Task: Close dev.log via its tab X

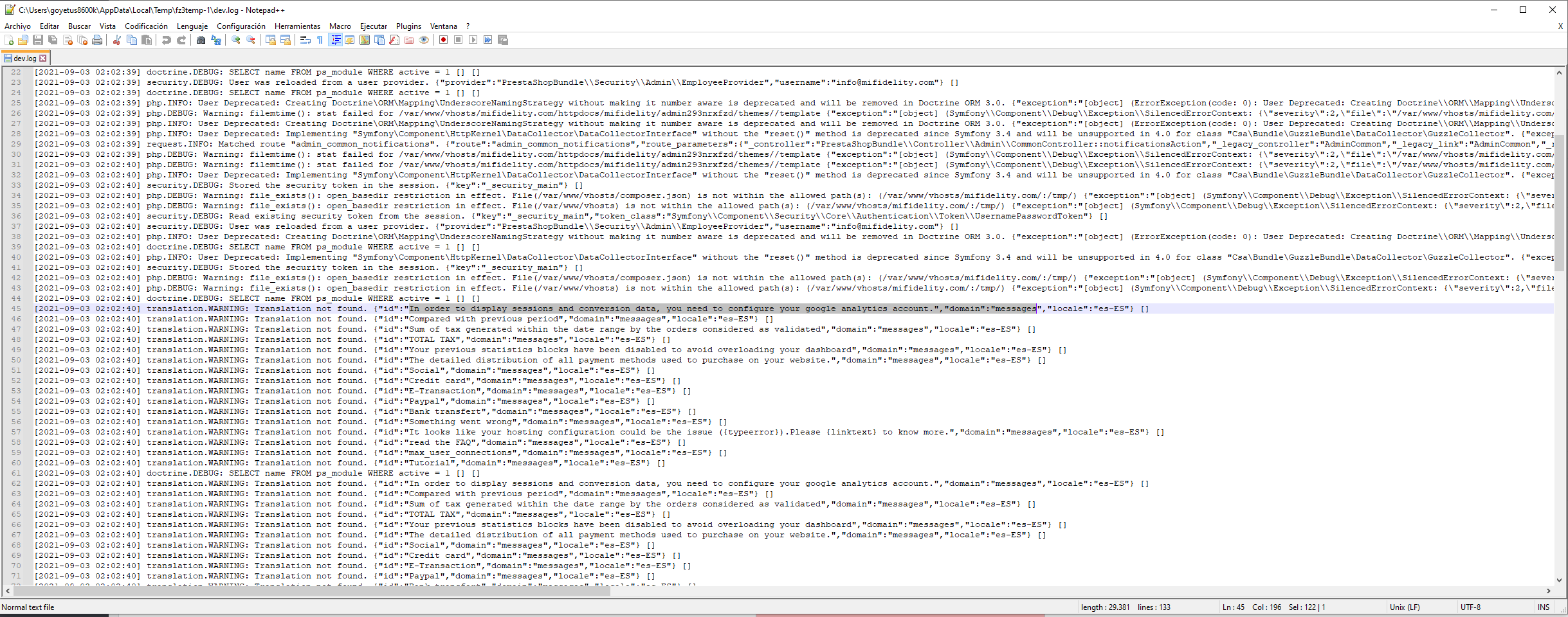Action: pos(42,58)
